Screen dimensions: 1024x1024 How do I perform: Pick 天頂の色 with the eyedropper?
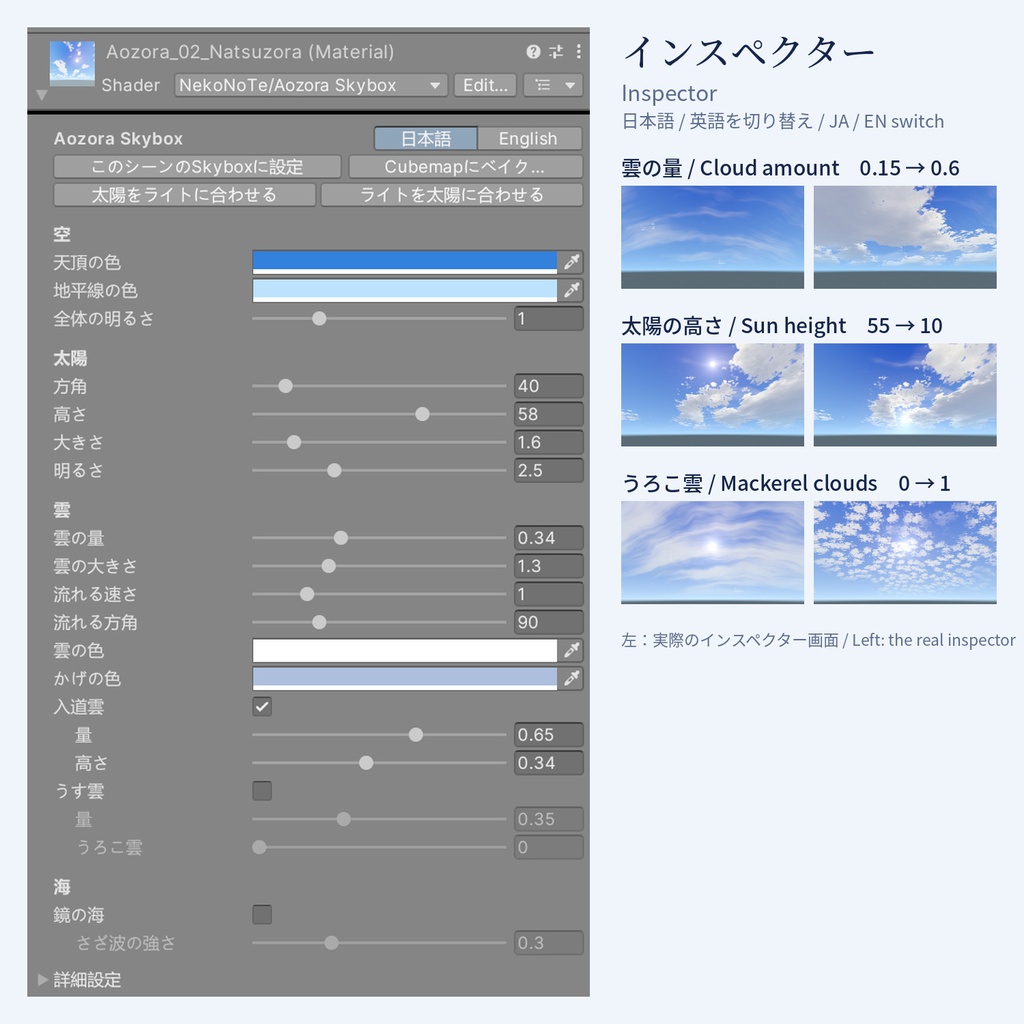(571, 263)
